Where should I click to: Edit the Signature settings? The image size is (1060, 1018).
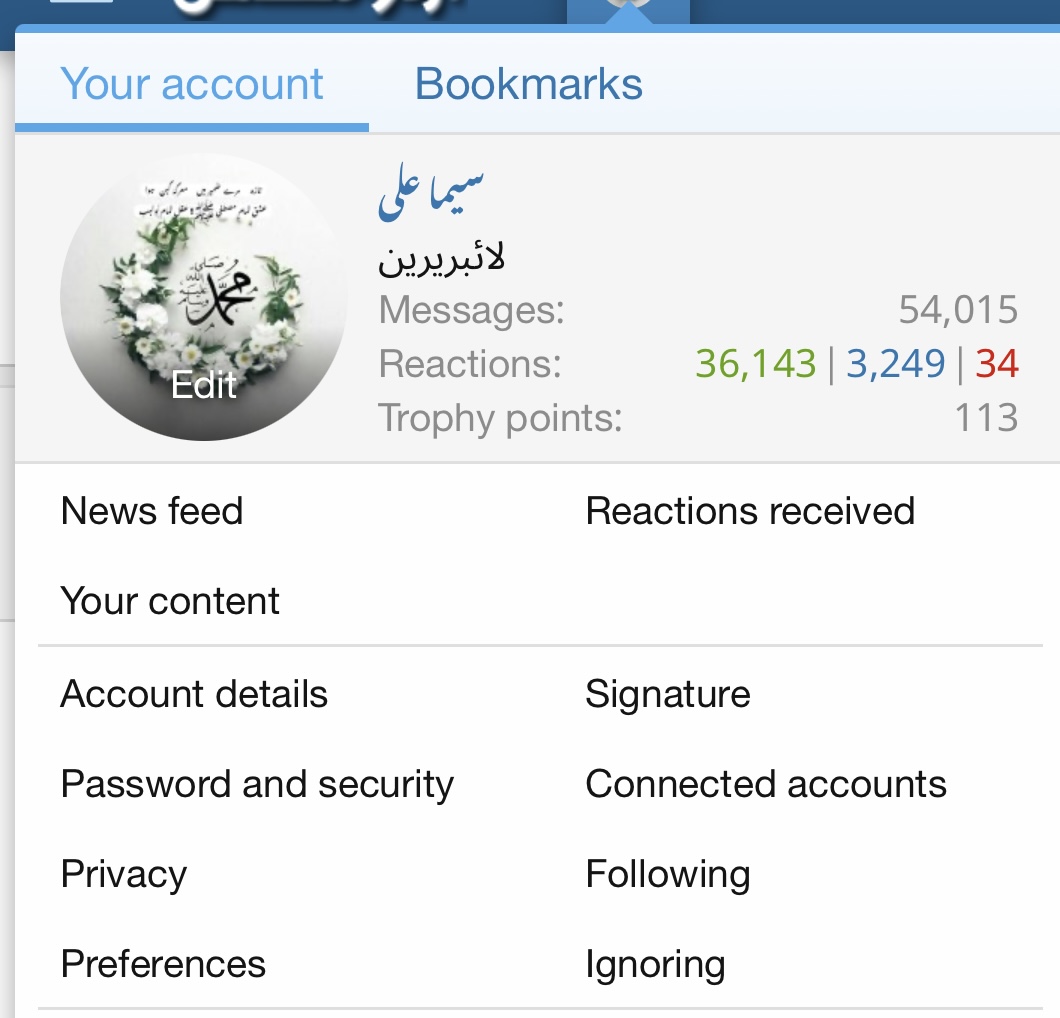click(x=668, y=694)
